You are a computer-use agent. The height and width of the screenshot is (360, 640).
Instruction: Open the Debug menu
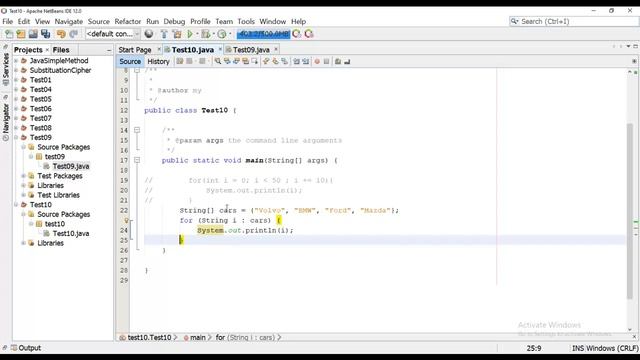174,21
